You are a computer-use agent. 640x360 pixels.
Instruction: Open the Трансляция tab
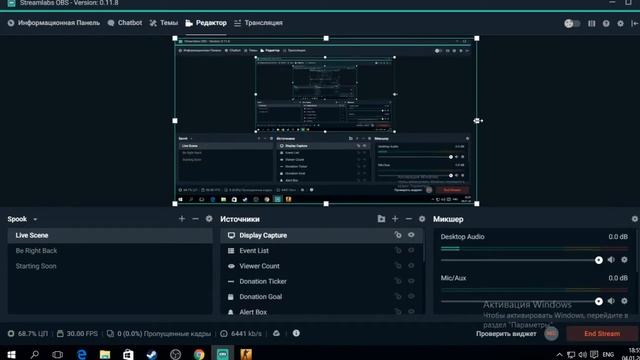(x=258, y=23)
